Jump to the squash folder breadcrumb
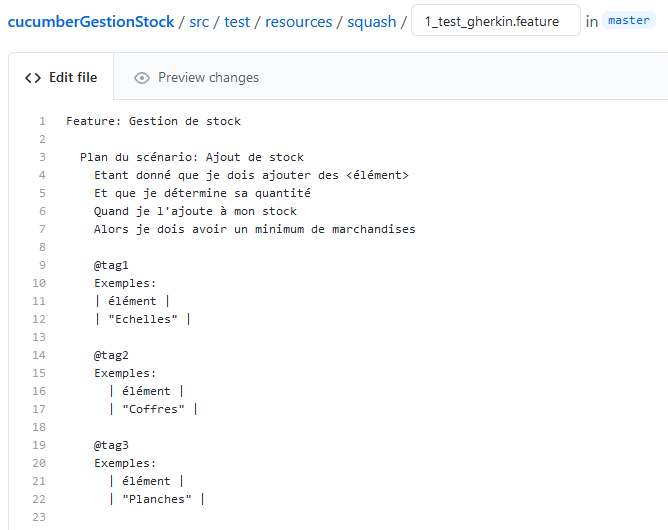 coord(372,21)
